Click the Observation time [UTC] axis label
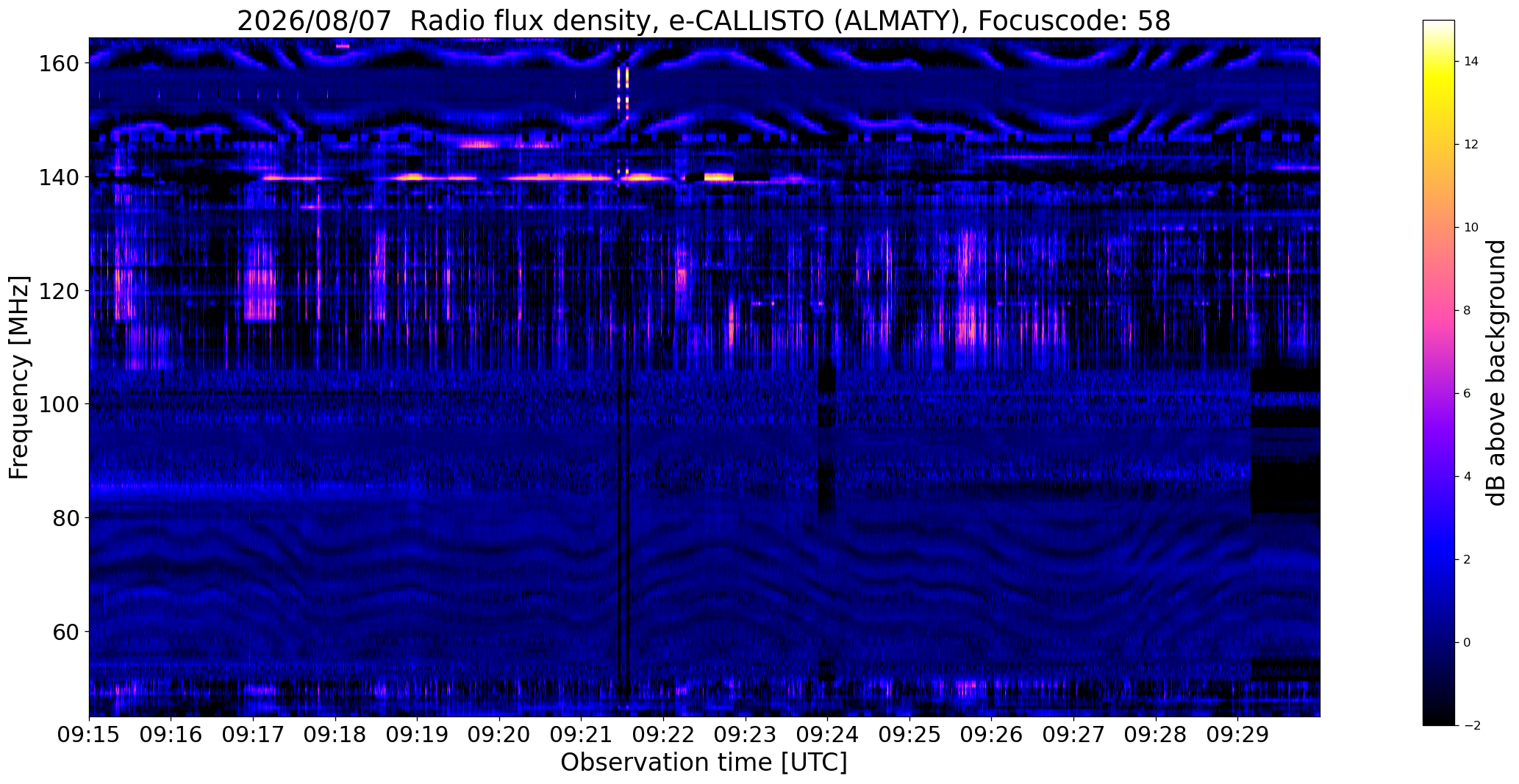 pyautogui.click(x=704, y=763)
